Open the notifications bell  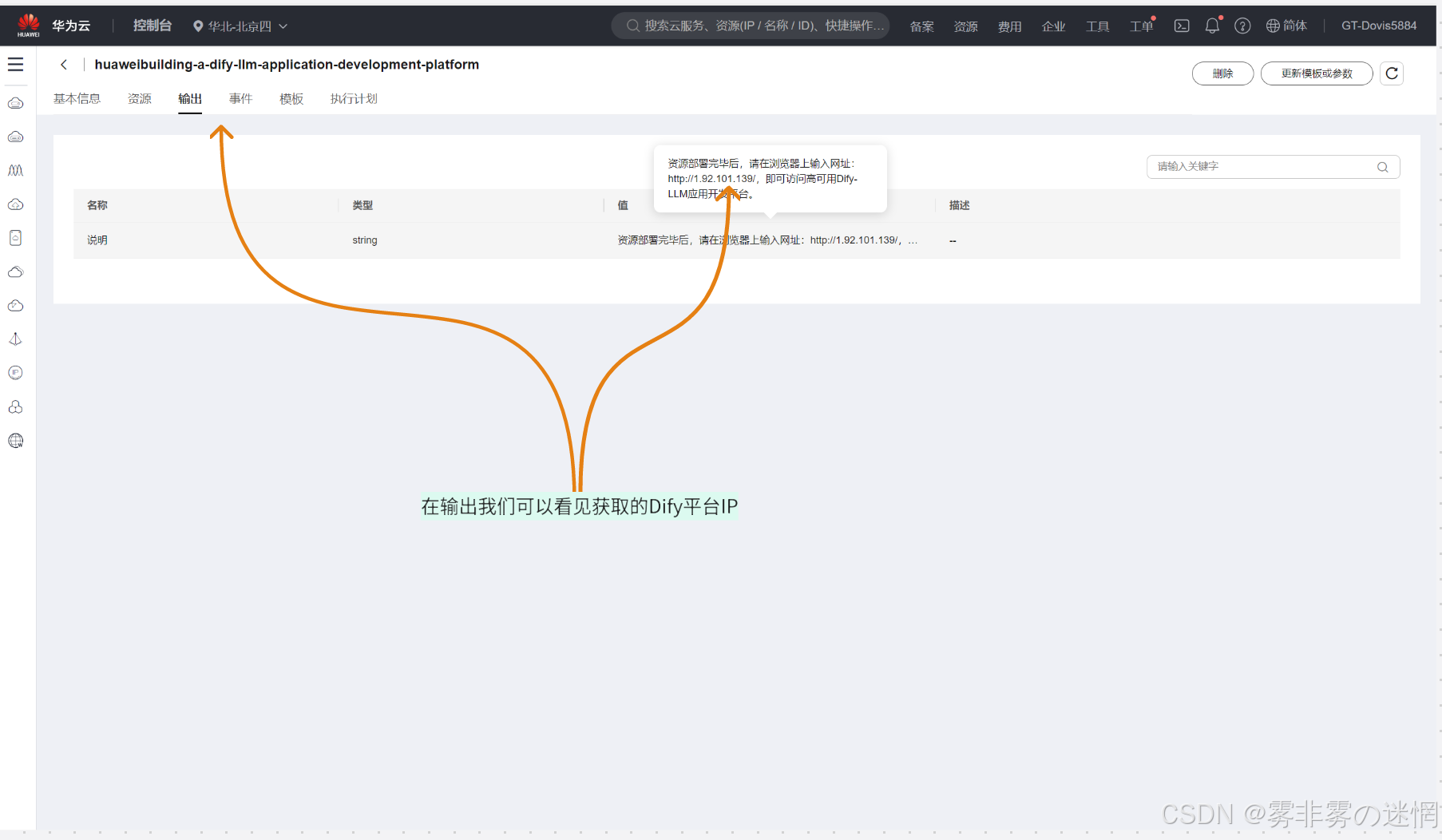coord(1212,26)
